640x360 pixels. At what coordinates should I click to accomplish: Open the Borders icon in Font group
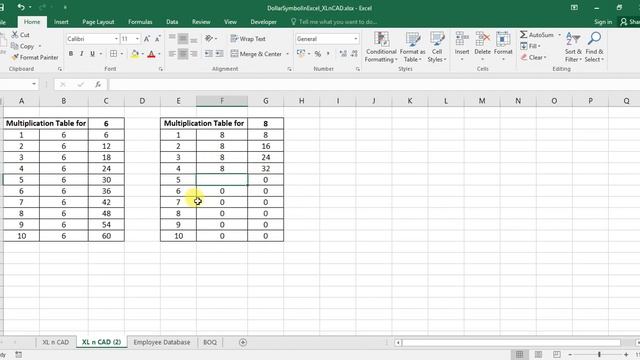(x=113, y=54)
